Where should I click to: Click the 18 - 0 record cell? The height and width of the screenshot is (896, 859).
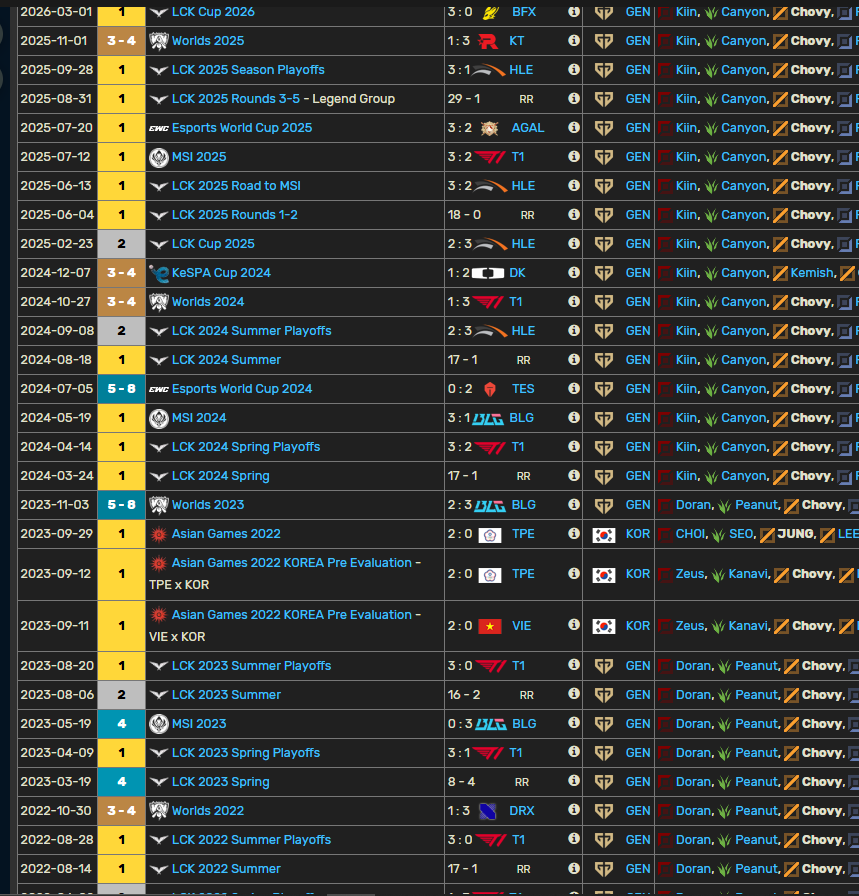(x=464, y=215)
